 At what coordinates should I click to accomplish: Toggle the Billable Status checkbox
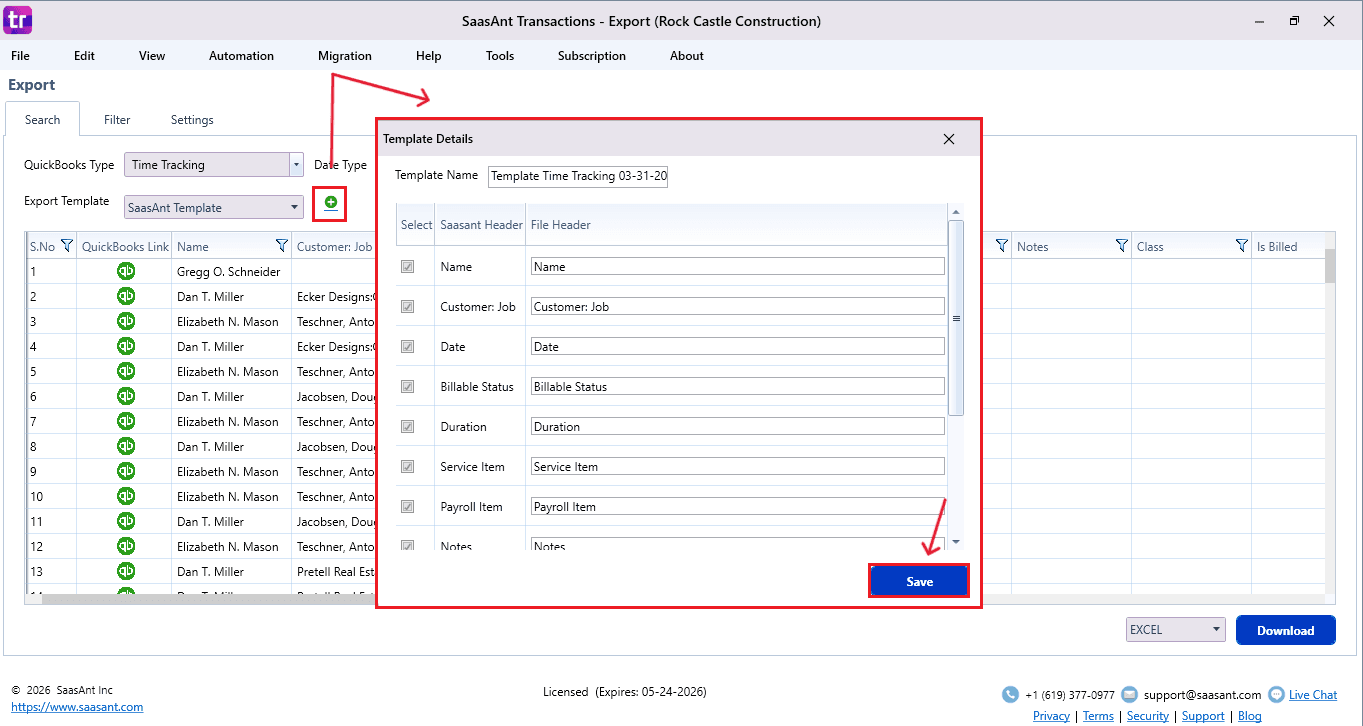(x=407, y=387)
